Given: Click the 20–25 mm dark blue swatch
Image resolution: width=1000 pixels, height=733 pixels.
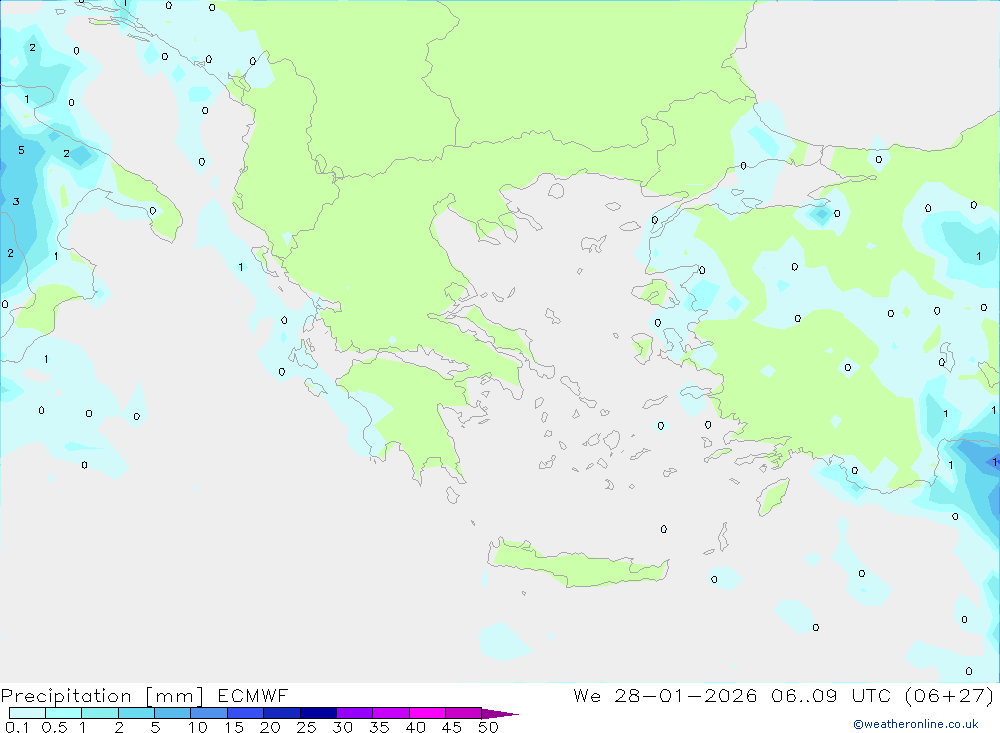Looking at the screenshot, I should 282,713.
